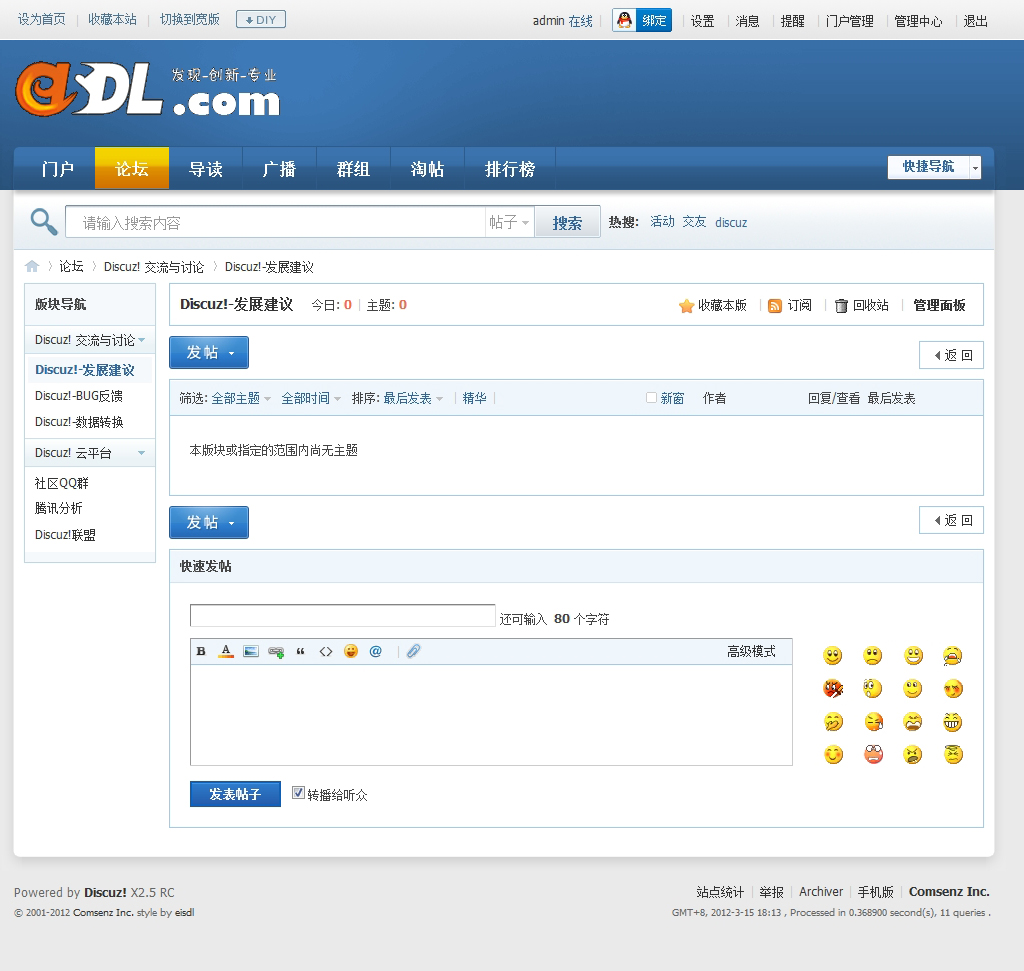The width and height of the screenshot is (1024, 971).
Task: Open Discuz!-数据转换 in sidebar
Action: click(79, 422)
